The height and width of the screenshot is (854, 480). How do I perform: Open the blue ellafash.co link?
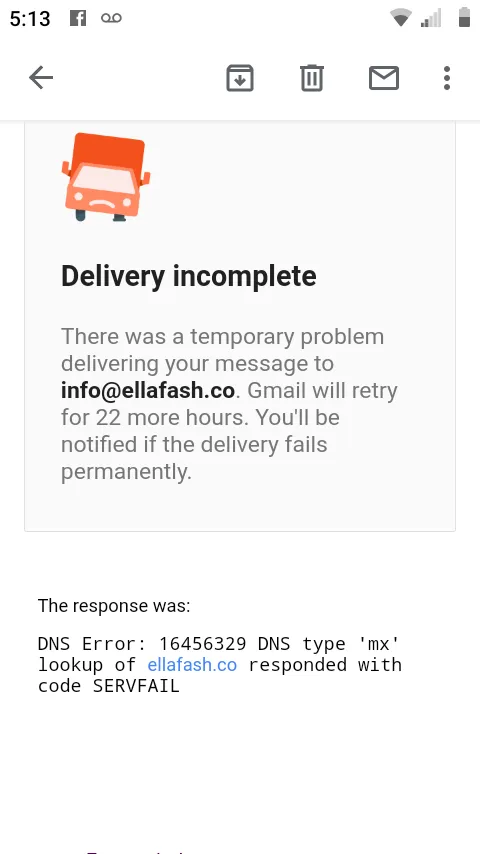pos(192,665)
